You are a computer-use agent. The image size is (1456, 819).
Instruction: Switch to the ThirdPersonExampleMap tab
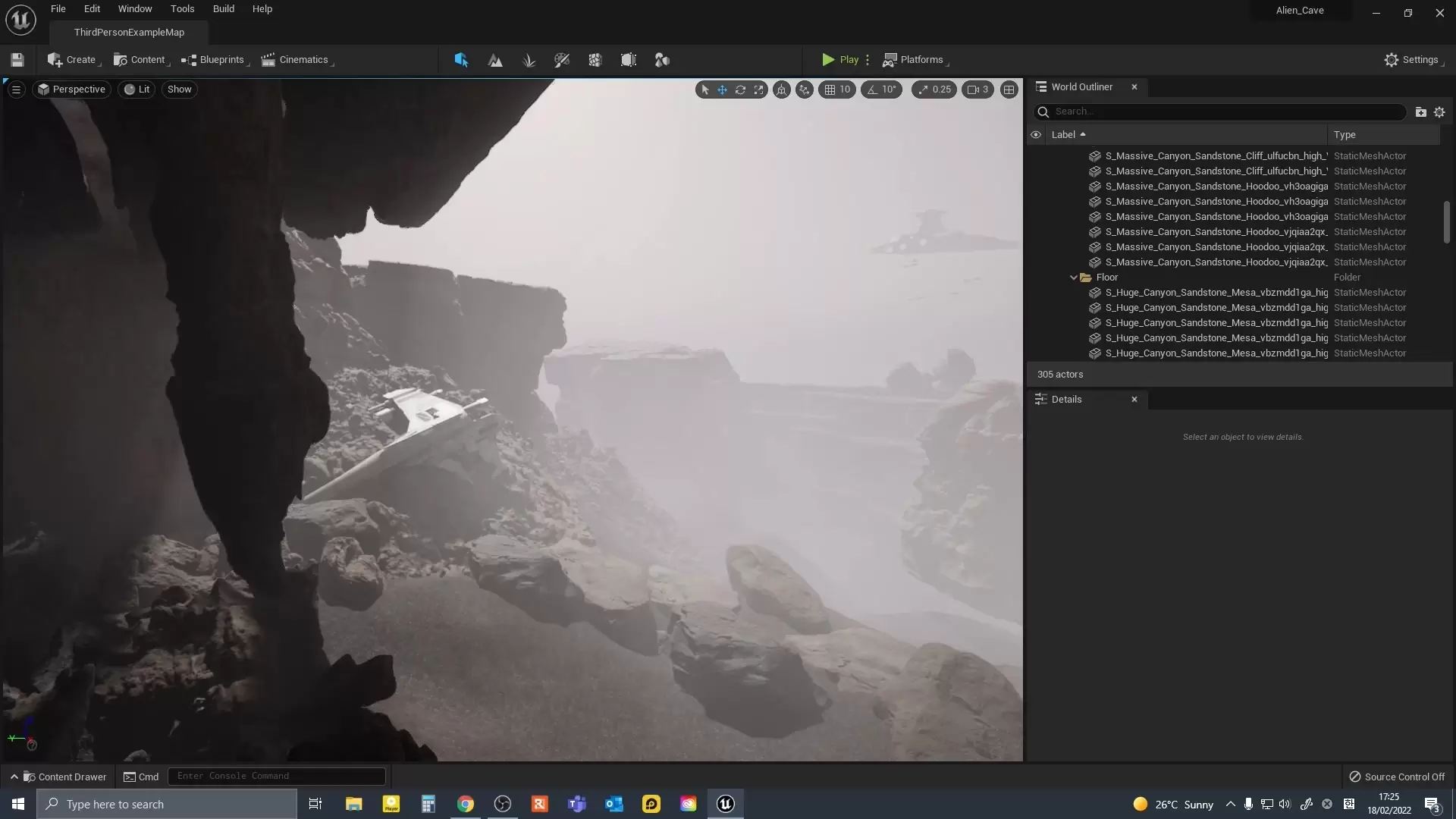pos(129,33)
